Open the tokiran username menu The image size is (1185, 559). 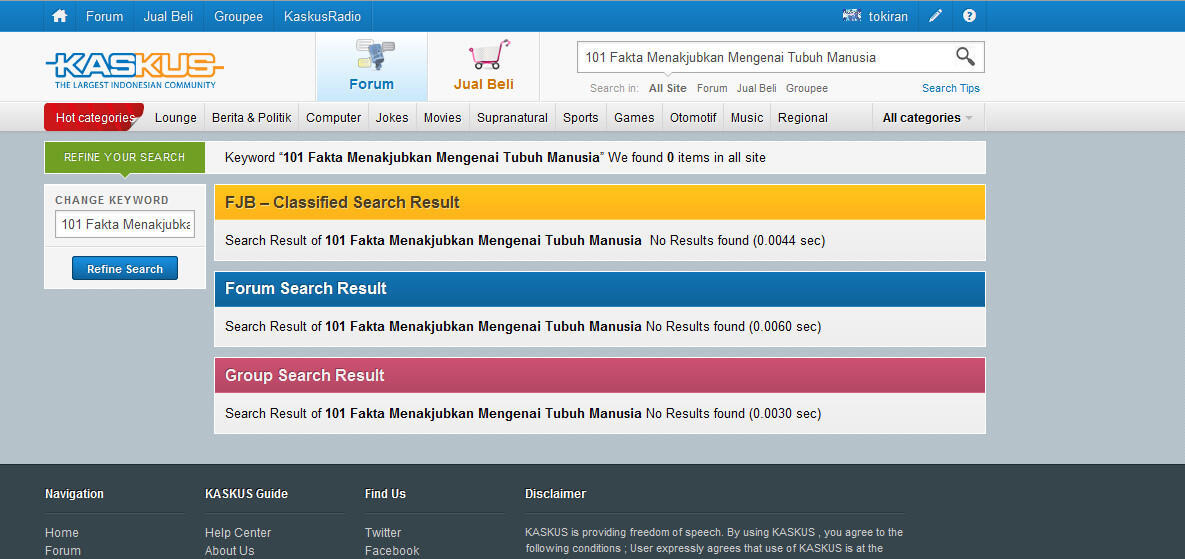pyautogui.click(x=888, y=16)
